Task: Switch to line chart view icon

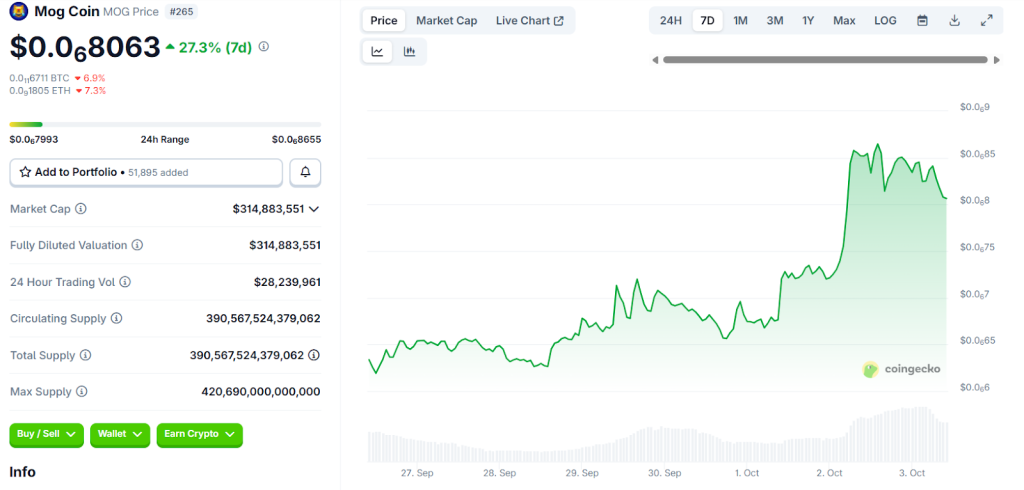Action: tap(377, 52)
